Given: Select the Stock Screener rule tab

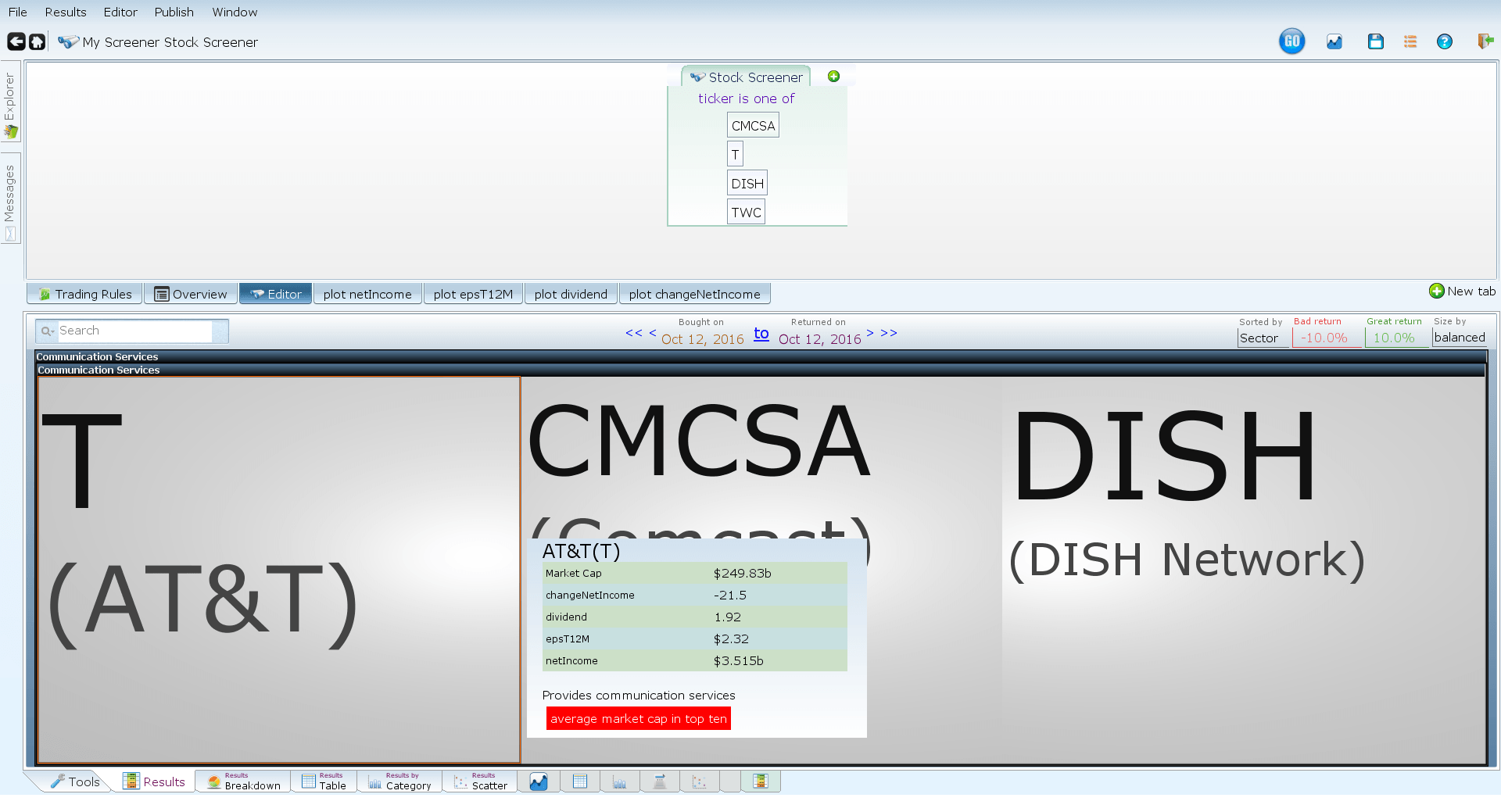Looking at the screenshot, I should (746, 77).
